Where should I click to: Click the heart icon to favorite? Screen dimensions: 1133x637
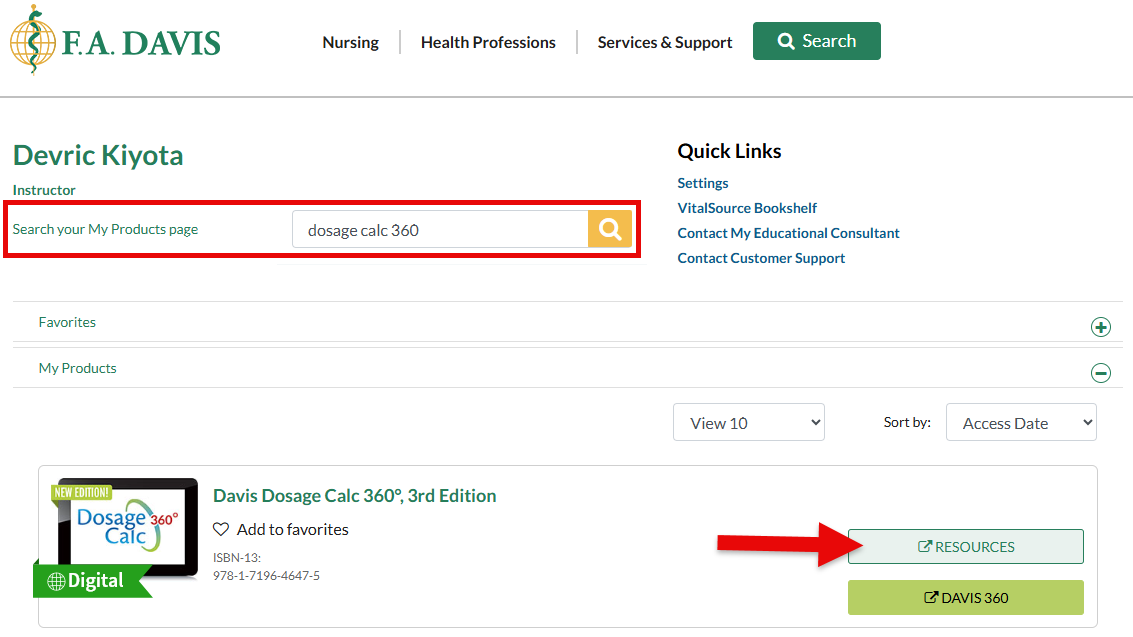[x=222, y=529]
